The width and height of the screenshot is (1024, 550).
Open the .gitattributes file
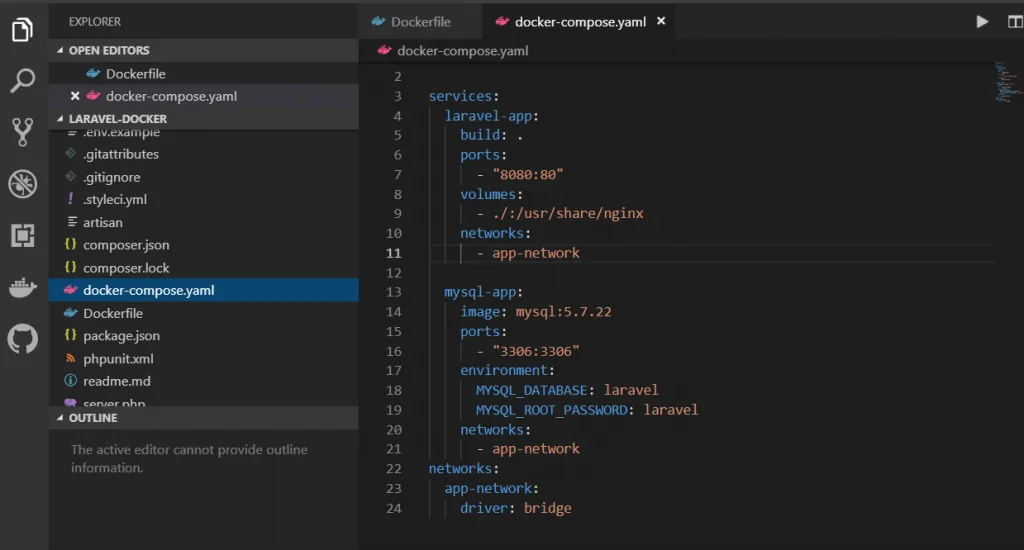[204, 154]
